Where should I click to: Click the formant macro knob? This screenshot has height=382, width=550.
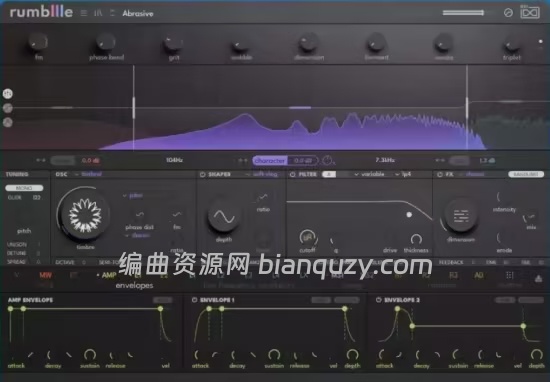tap(376, 43)
